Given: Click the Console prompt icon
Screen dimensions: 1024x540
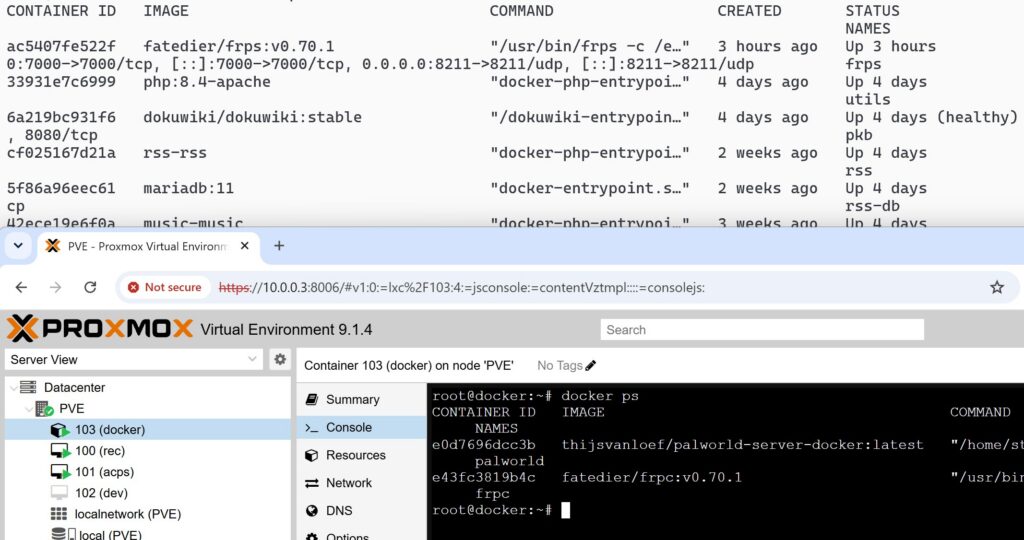Looking at the screenshot, I should coord(312,428).
